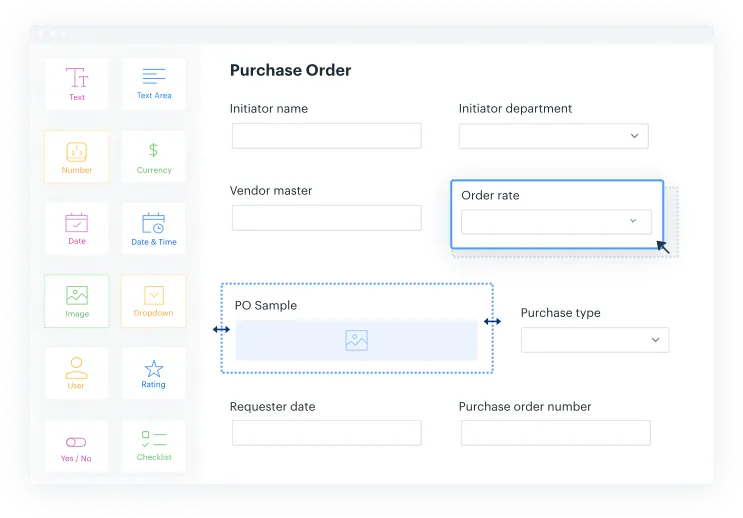This screenshot has height=518, width=743.
Task: Choose the Currency field widget
Action: point(154,157)
